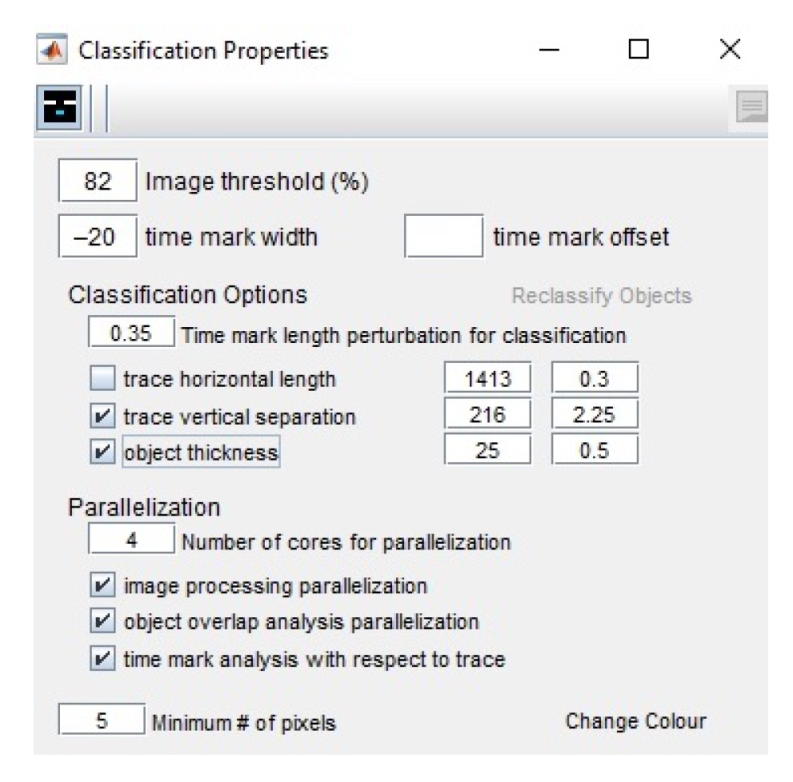Uncheck object overlap analysis parallelization
793x782 pixels.
[x=100, y=621]
